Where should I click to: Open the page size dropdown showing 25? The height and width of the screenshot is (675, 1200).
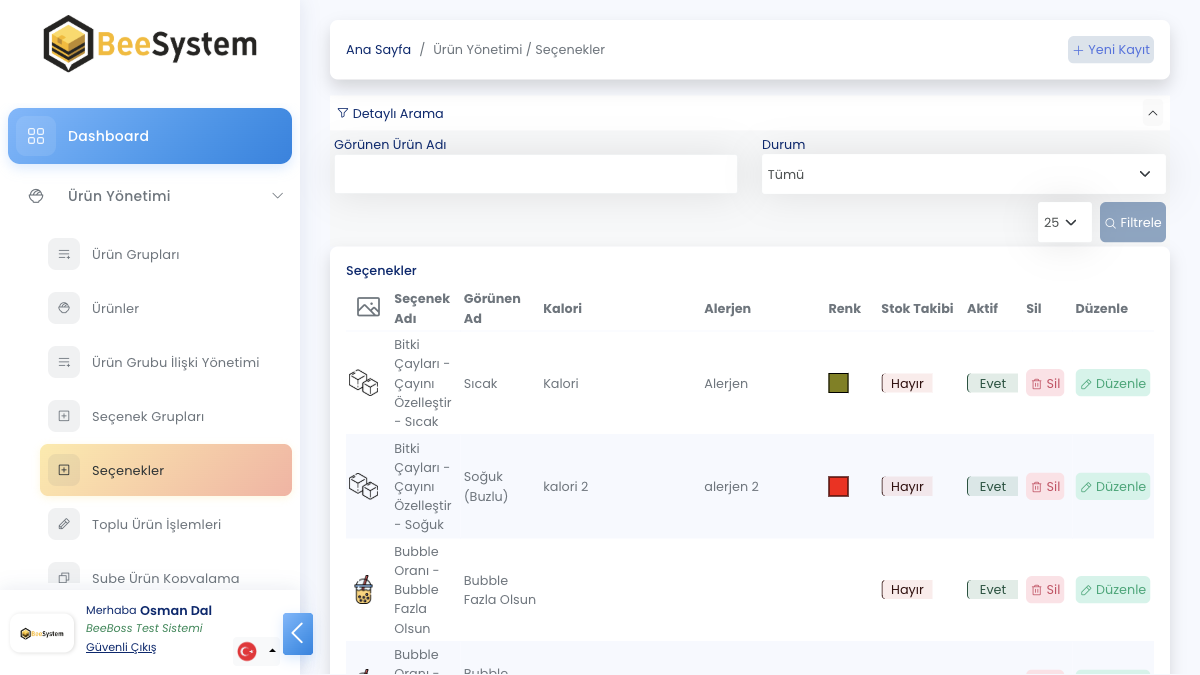[x=1064, y=222]
